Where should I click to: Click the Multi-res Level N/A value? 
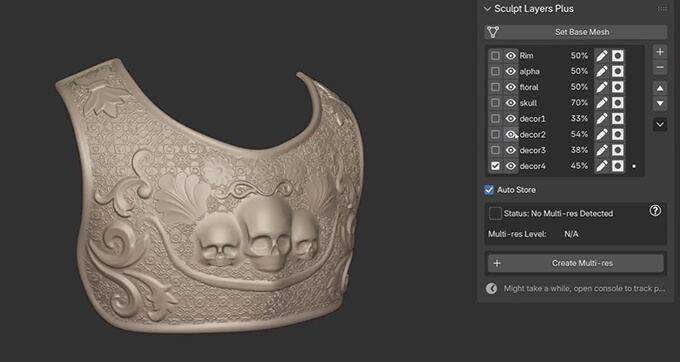point(571,234)
